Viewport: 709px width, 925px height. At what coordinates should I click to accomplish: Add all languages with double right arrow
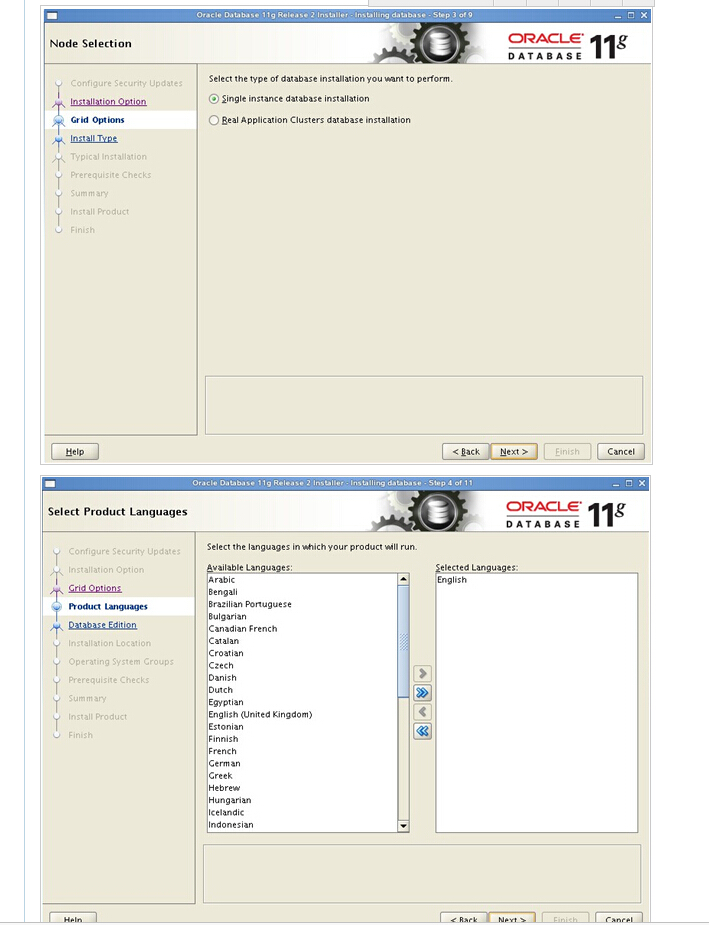coord(422,693)
